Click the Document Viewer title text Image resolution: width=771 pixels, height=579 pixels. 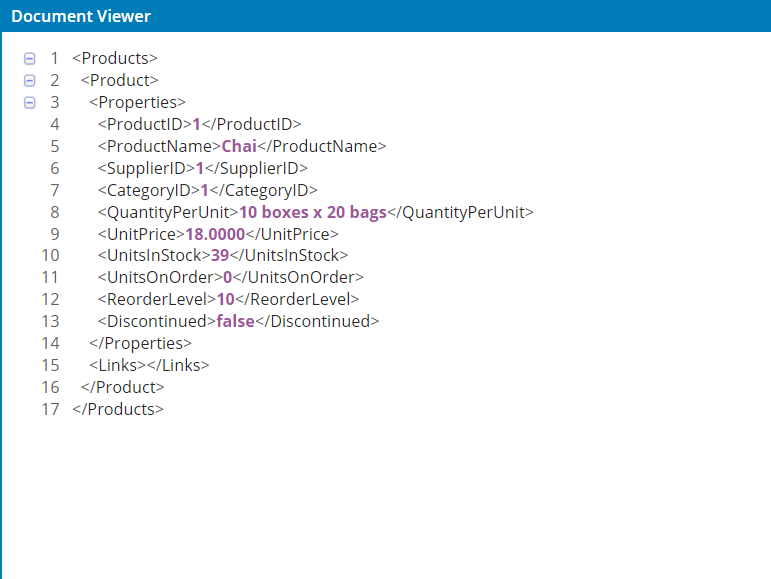tap(81, 16)
